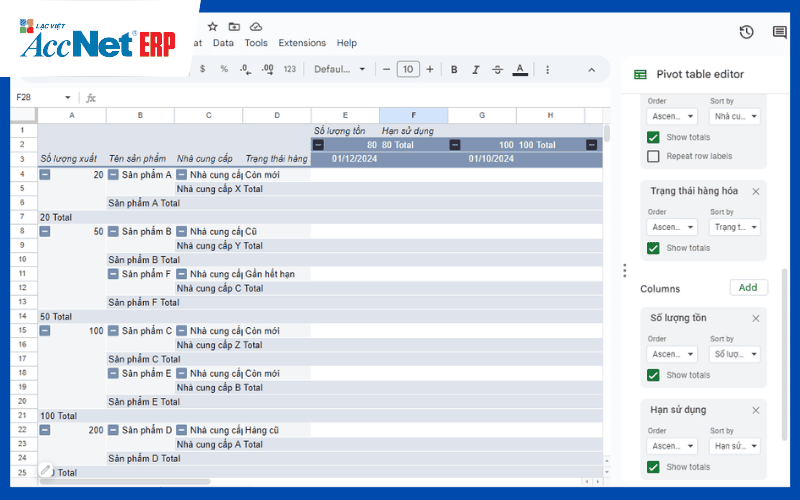Image resolution: width=800 pixels, height=500 pixels.
Task: Open text color picker
Action: [x=520, y=69]
